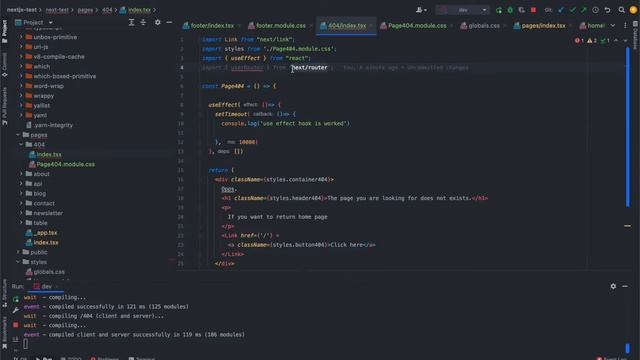Screen dimensions: 640x360
Task: Open Search Everywhere magnifier icon
Action: (621, 10)
